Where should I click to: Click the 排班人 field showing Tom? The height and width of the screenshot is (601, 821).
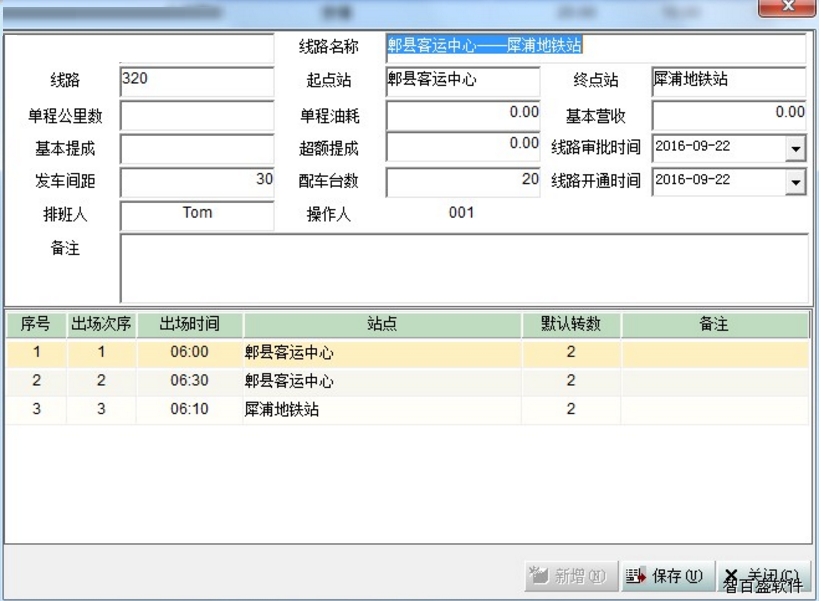[x=197, y=215]
